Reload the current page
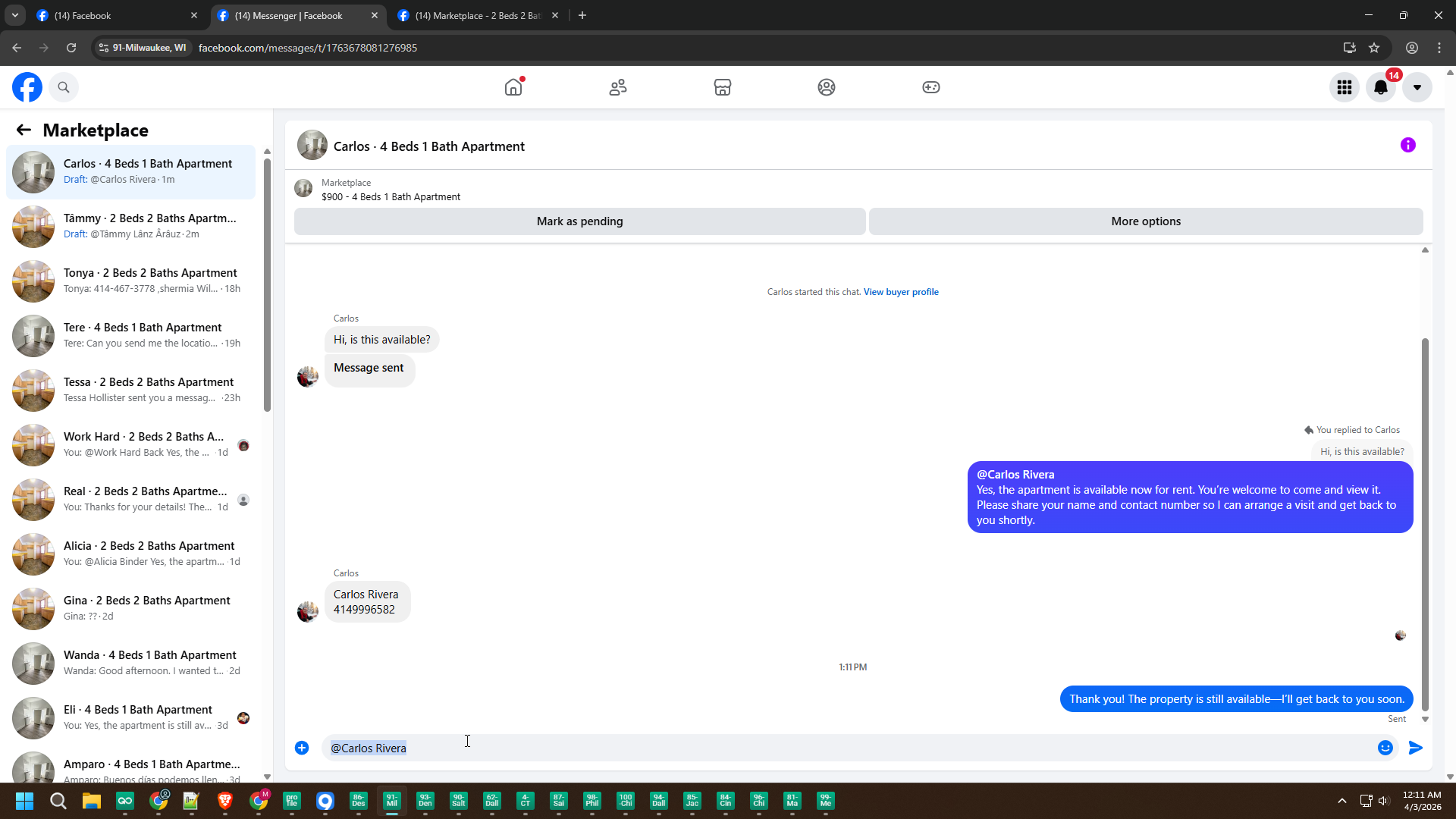The width and height of the screenshot is (1456, 819). [71, 48]
